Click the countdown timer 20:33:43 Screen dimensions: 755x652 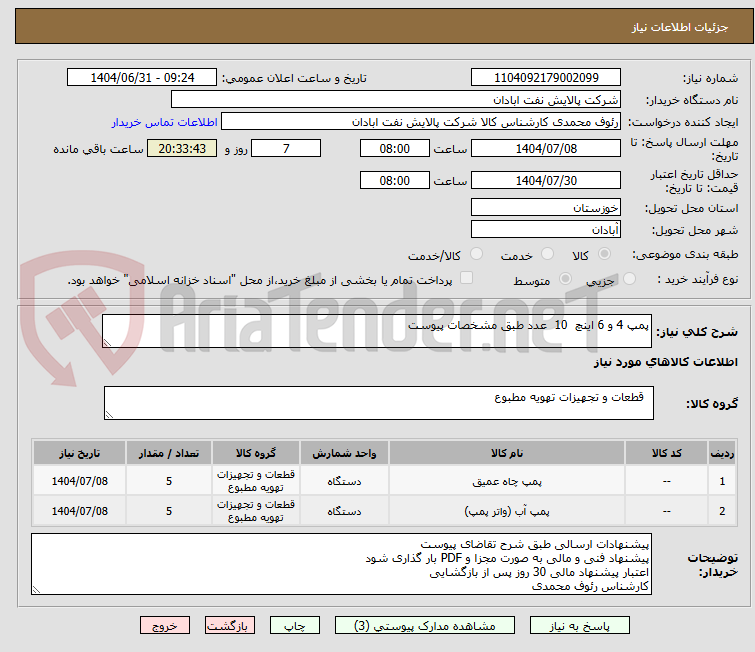coord(182,148)
